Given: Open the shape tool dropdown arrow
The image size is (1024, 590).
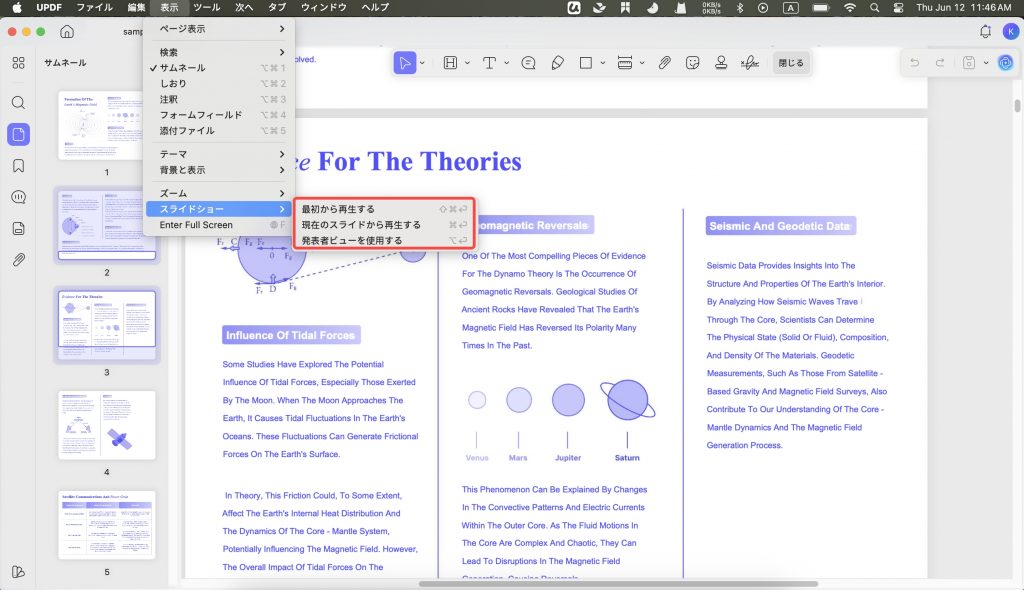Looking at the screenshot, I should click(603, 63).
